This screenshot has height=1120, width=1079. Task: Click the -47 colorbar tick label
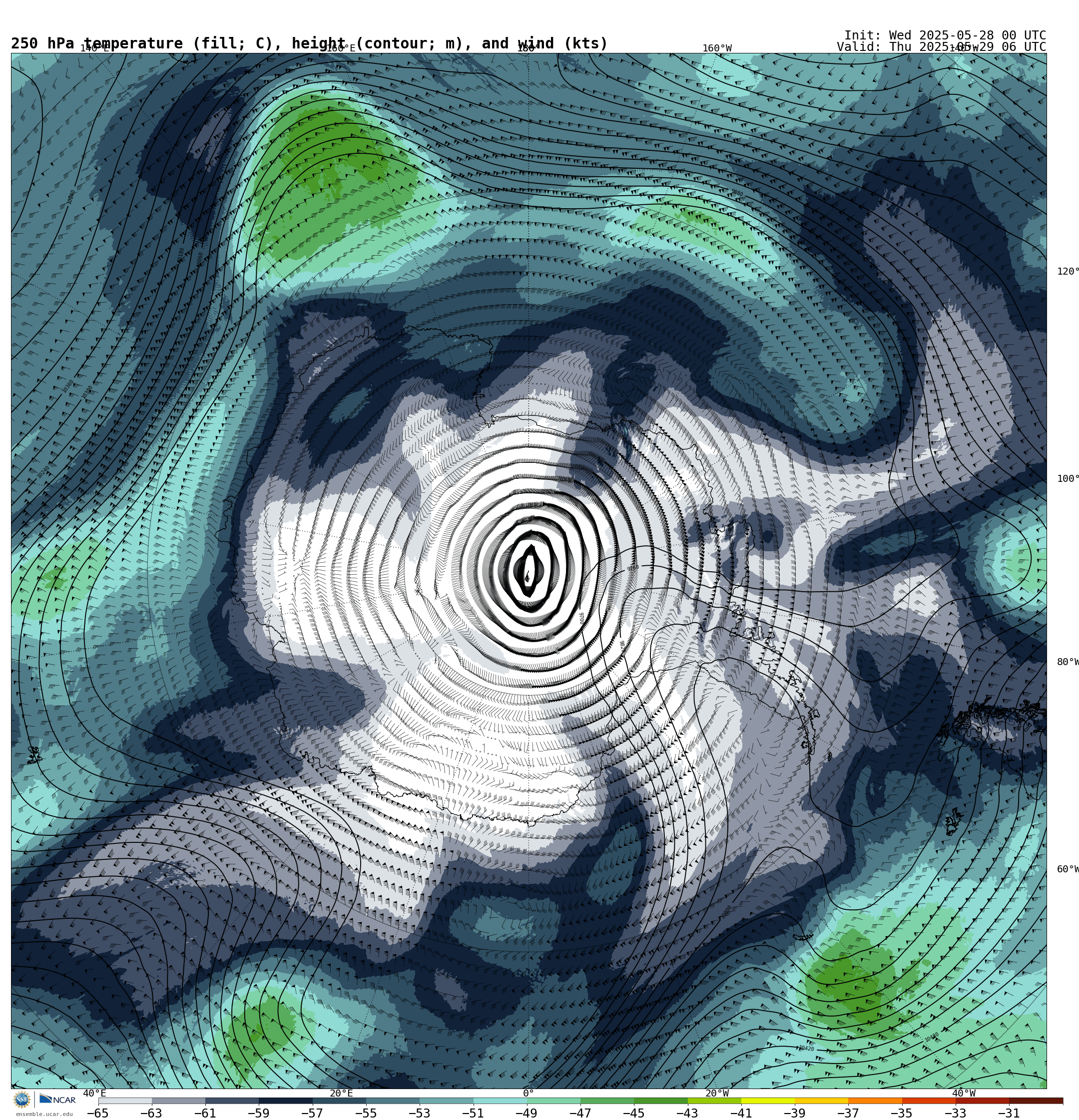(580, 1113)
